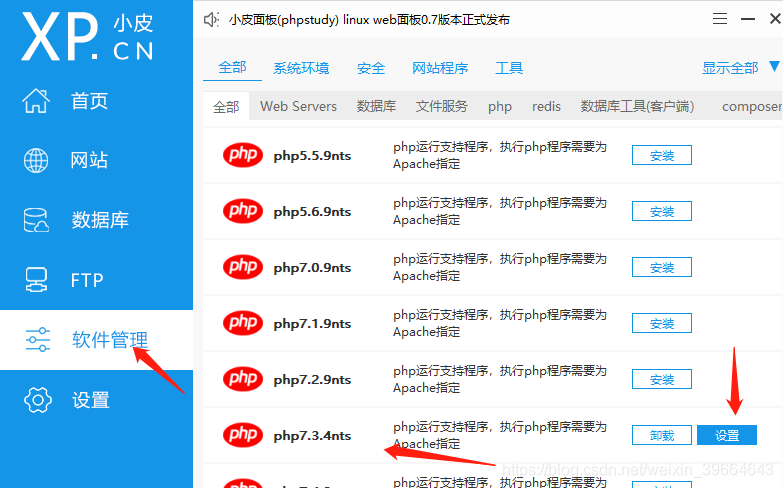Click the FTP server icon
Screen dimensions: 783x488
coord(36,280)
